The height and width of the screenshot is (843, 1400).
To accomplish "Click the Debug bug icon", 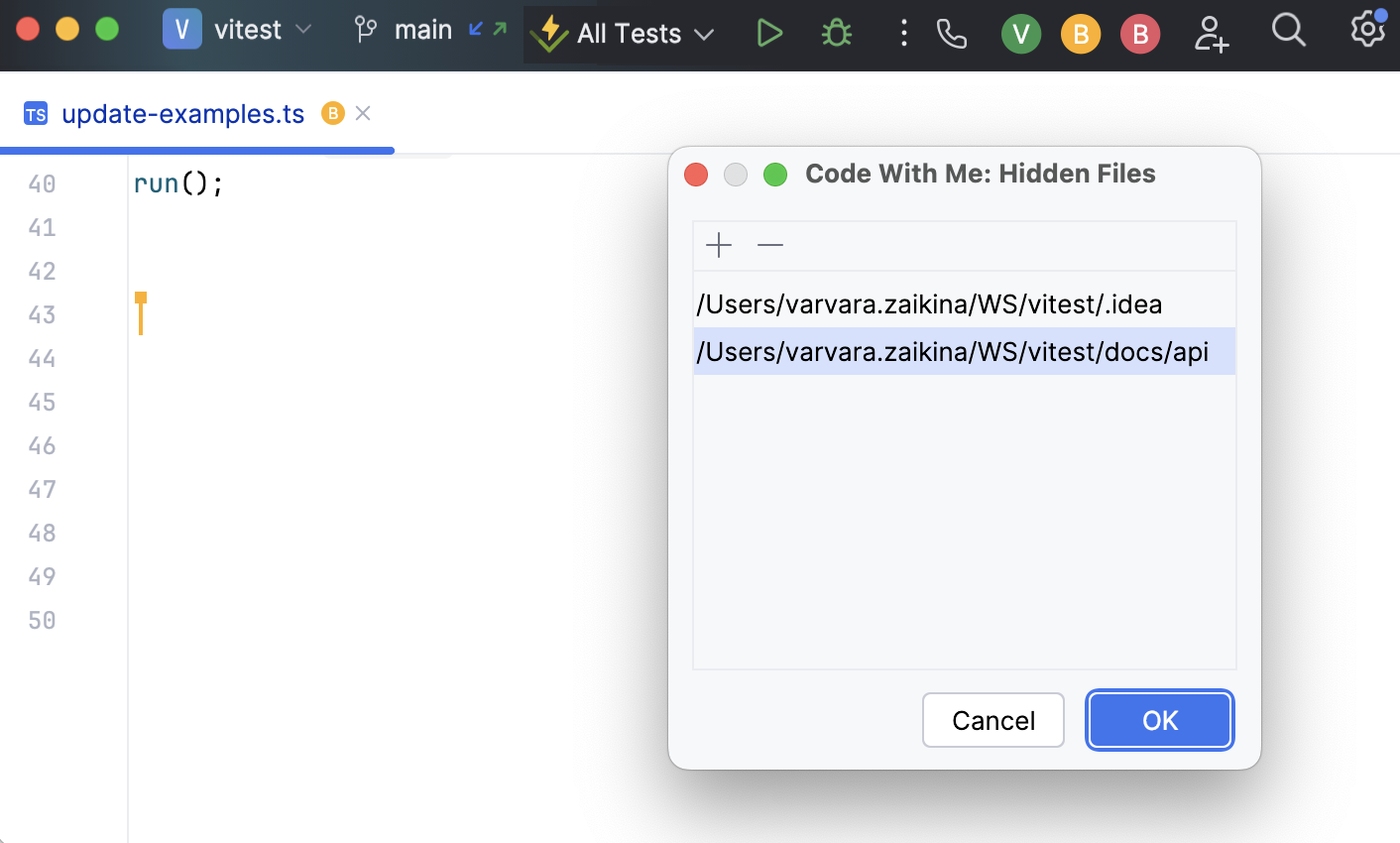I will click(837, 34).
